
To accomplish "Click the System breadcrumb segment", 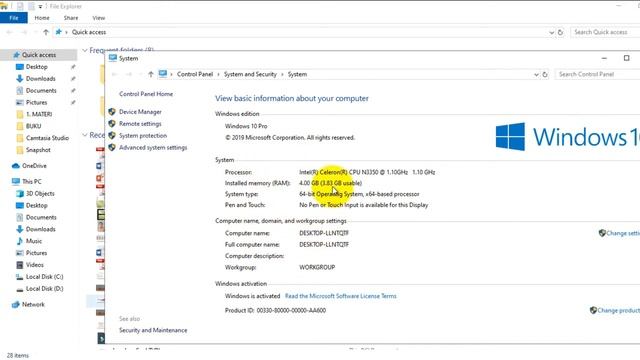I will (297, 74).
